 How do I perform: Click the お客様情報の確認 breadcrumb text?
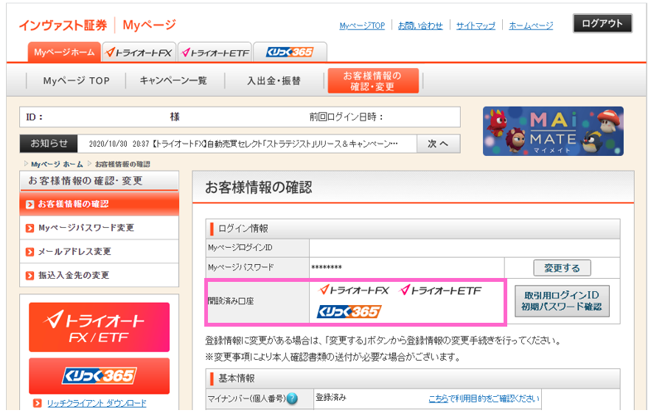122,164
